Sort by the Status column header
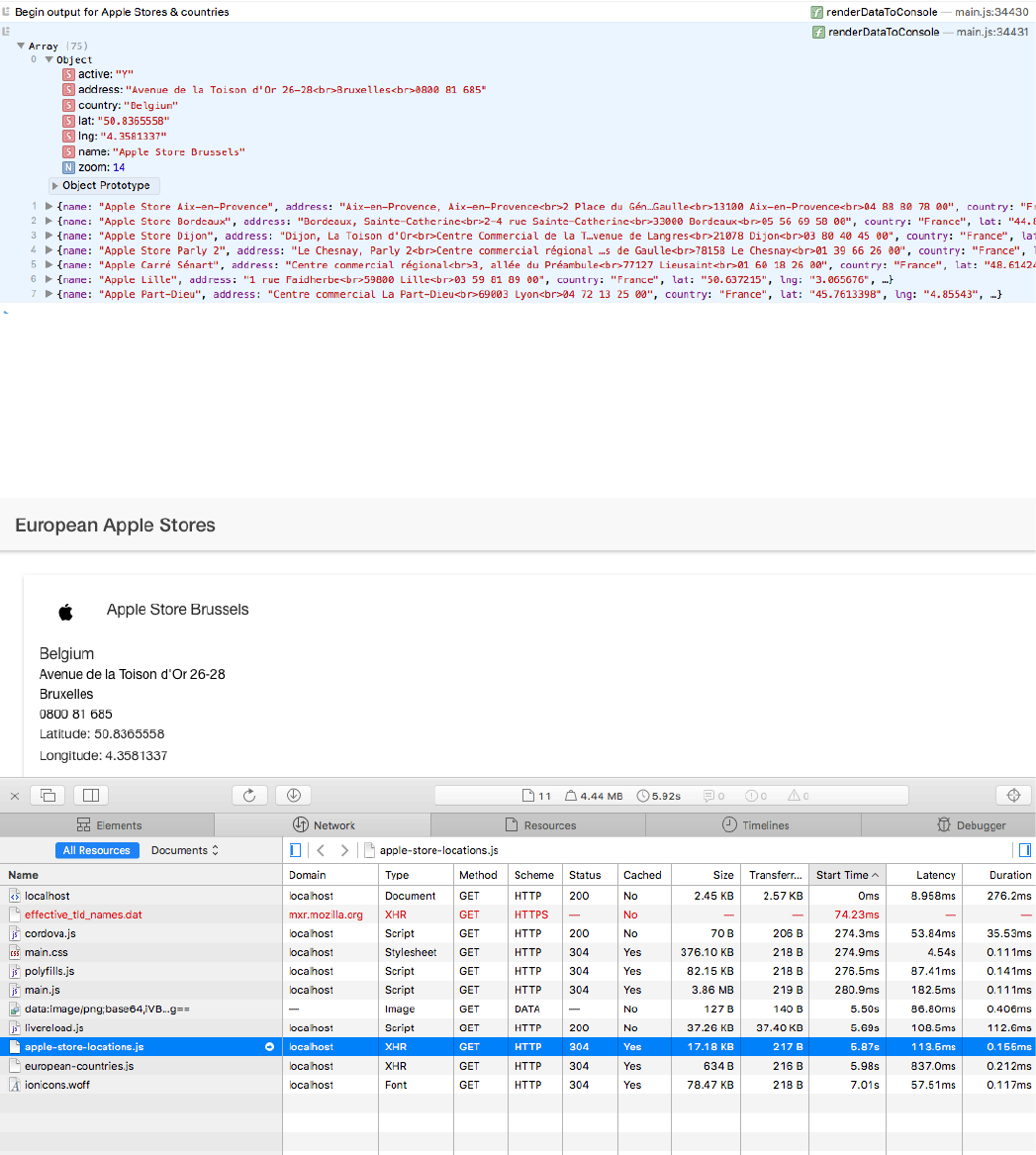Screen dimensions: 1036x1155 tap(590, 875)
